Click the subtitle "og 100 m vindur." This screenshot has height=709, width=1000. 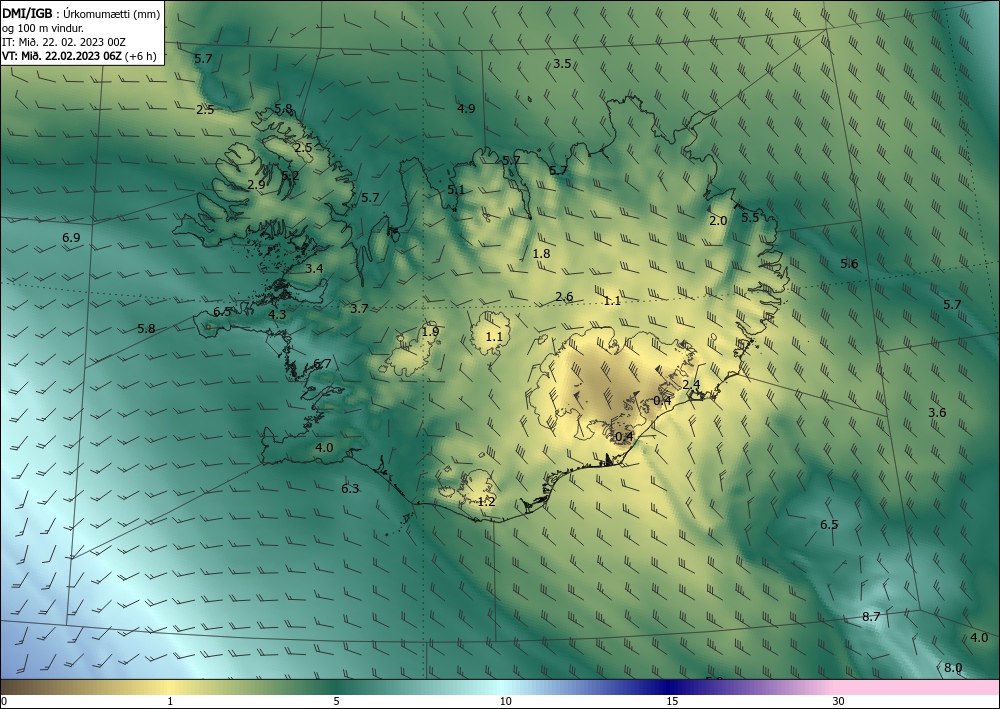[43, 28]
